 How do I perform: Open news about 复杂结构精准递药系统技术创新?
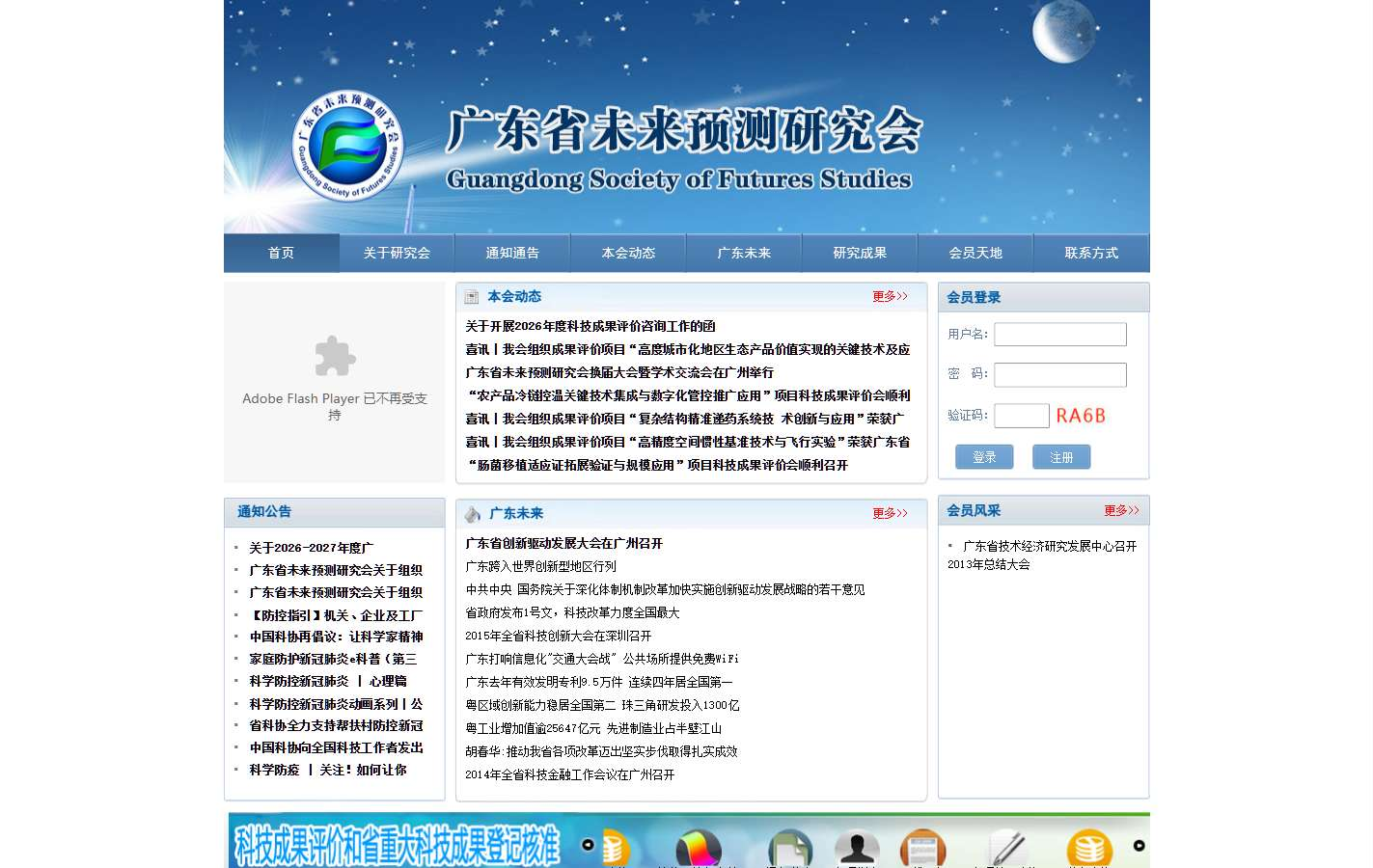[x=685, y=419]
